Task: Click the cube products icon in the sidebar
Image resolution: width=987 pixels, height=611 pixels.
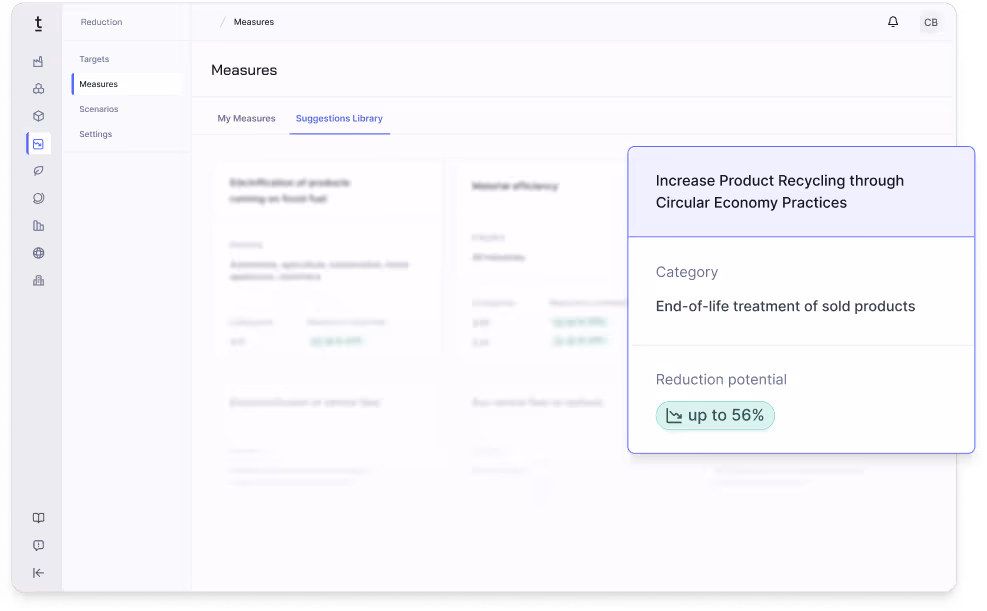Action: pyautogui.click(x=38, y=116)
